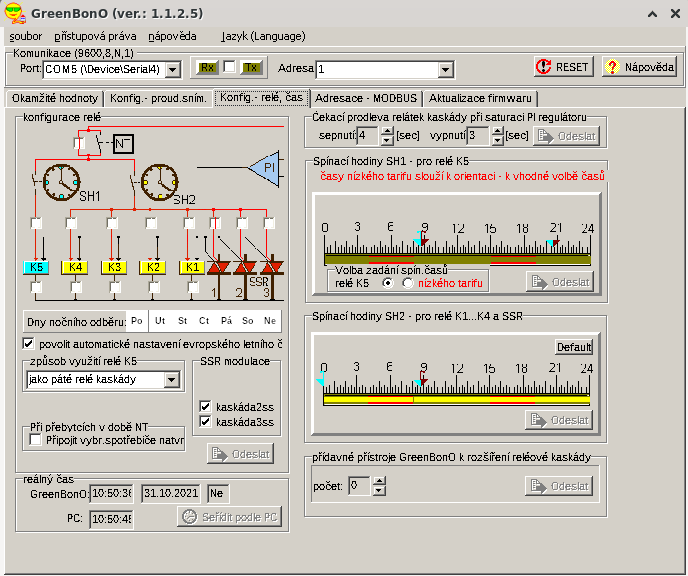Image resolution: width=688 pixels, height=576 pixels.
Task: Click the GreenBonO app icon in title bar
Action: click(x=15, y=13)
